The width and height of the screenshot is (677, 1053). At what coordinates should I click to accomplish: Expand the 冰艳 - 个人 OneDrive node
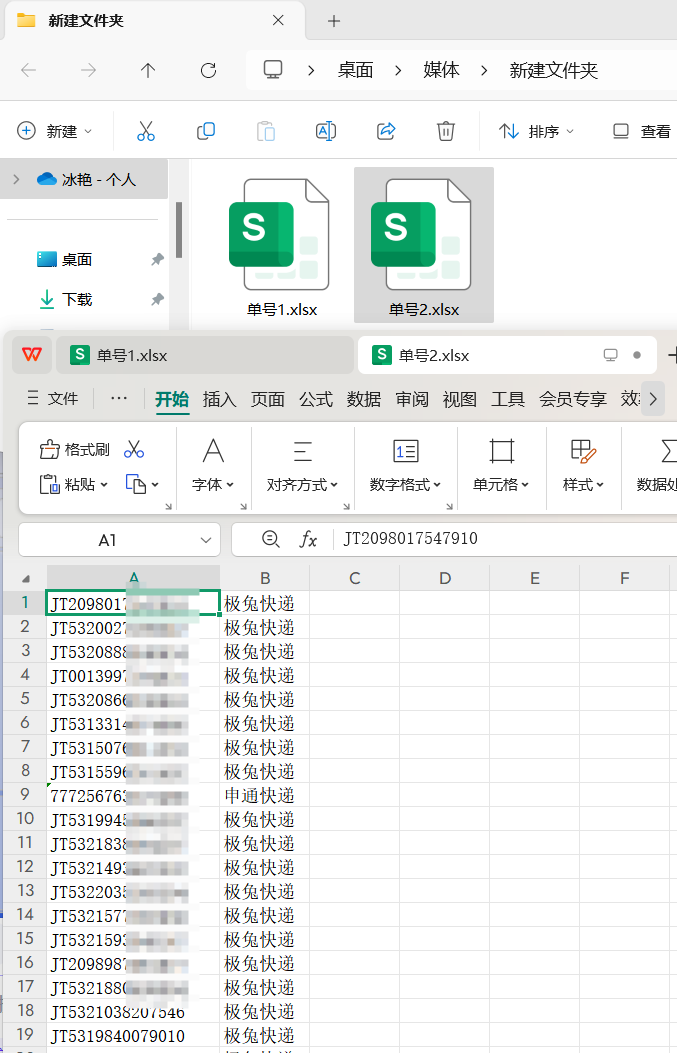(x=17, y=179)
